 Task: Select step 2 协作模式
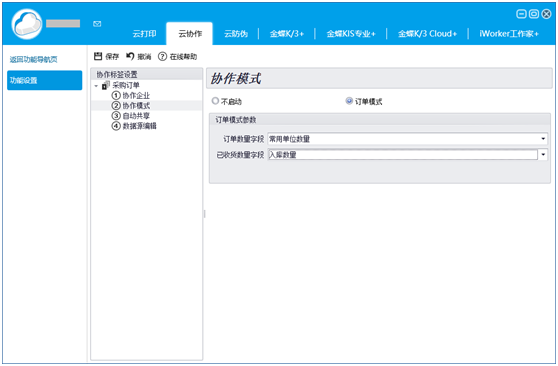coord(131,106)
